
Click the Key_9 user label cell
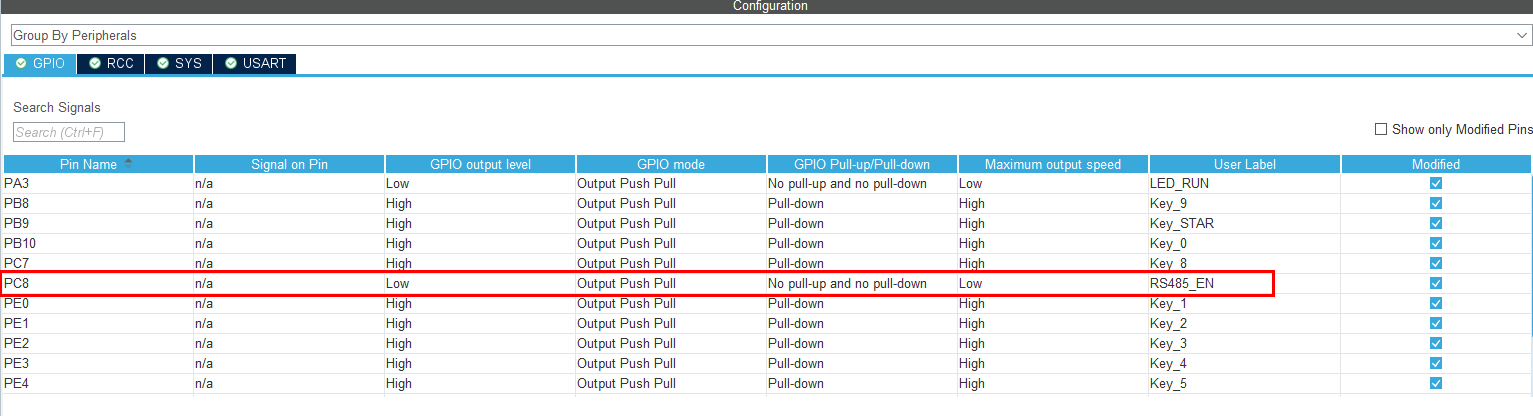click(1244, 204)
